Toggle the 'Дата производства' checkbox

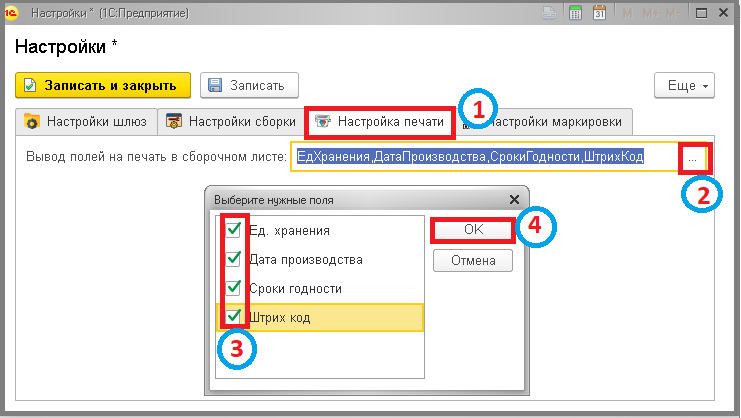coord(232,259)
